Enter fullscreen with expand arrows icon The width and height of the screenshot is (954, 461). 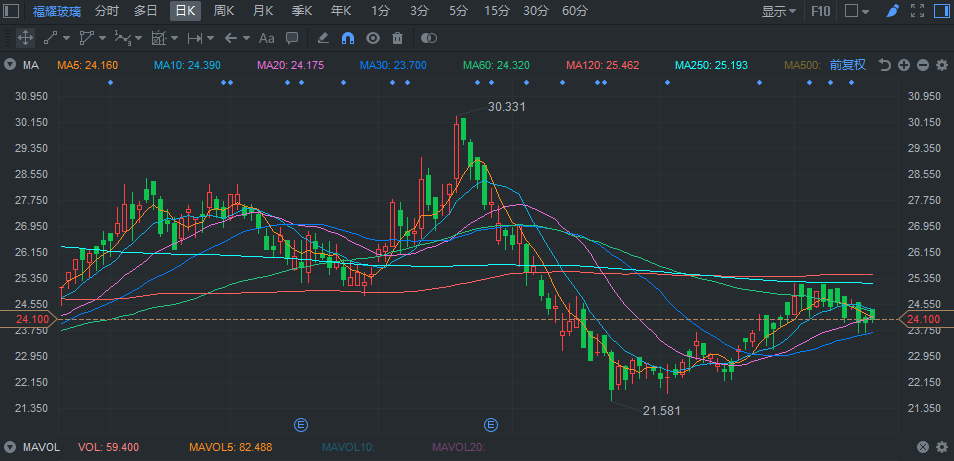917,11
